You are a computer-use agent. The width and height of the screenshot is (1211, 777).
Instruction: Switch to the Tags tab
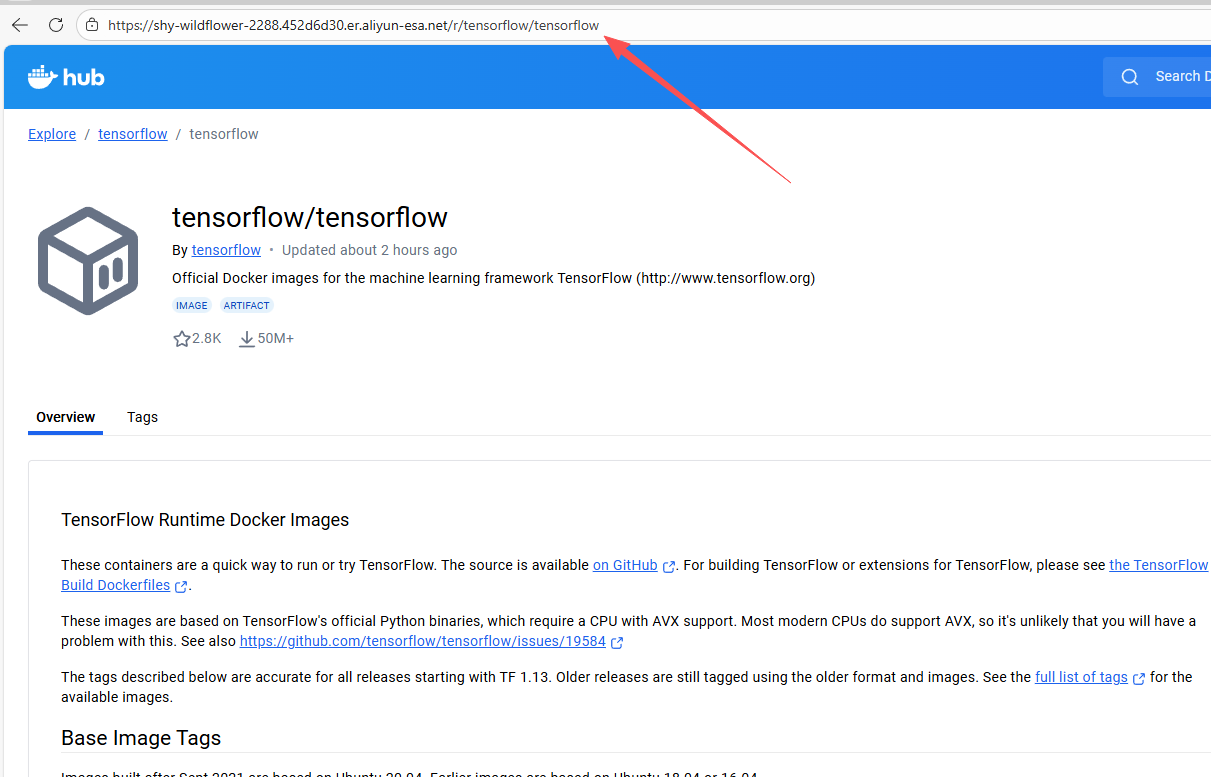coord(142,417)
